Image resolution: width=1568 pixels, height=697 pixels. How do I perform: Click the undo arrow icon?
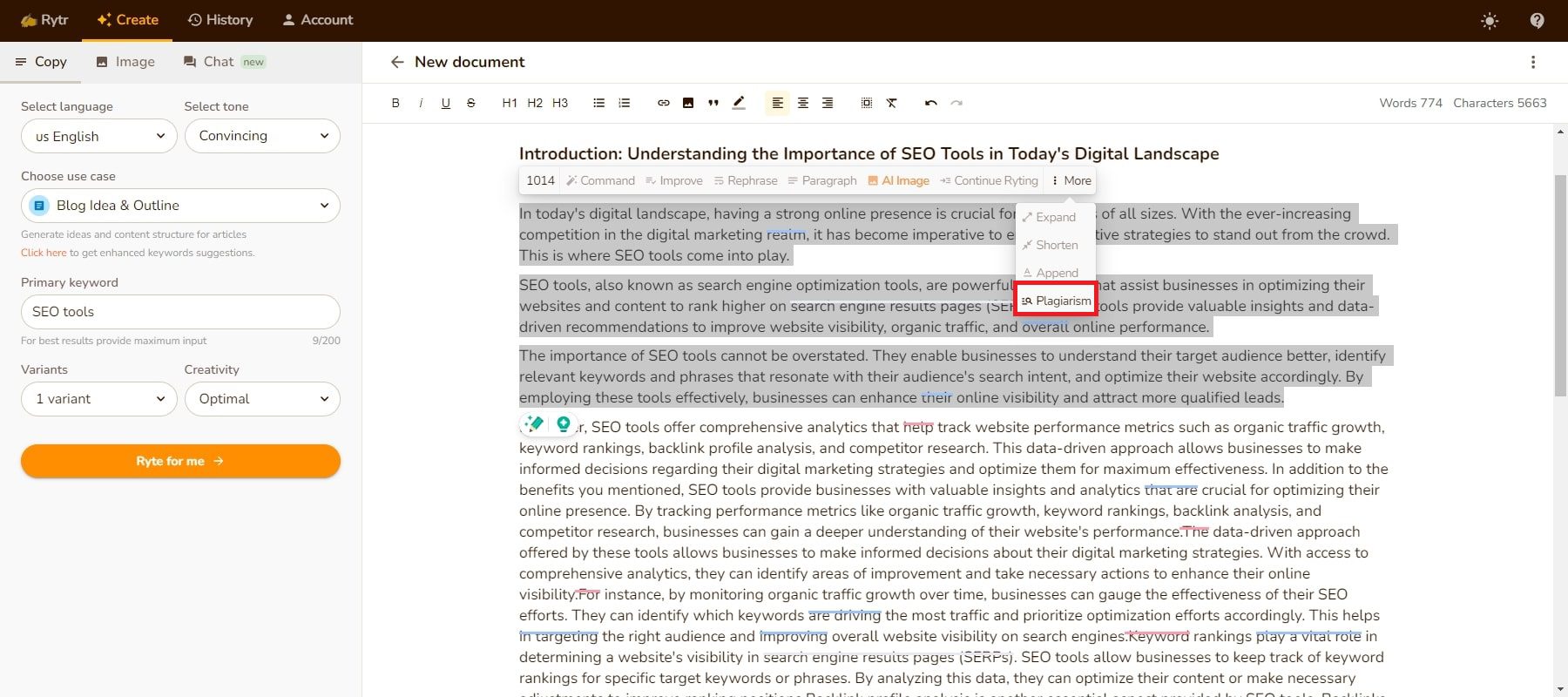(x=930, y=103)
